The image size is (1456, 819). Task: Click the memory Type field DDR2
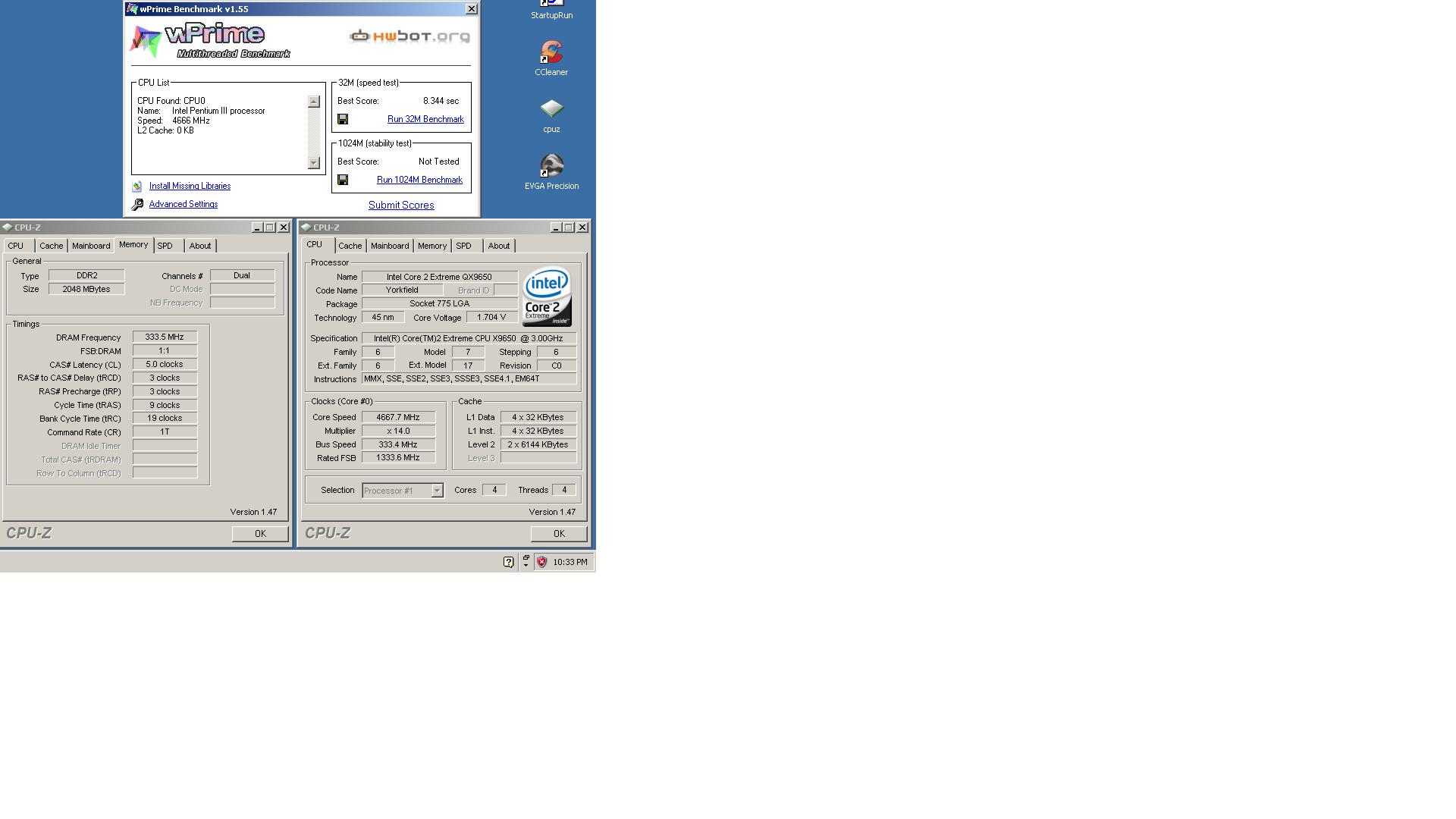click(x=86, y=275)
